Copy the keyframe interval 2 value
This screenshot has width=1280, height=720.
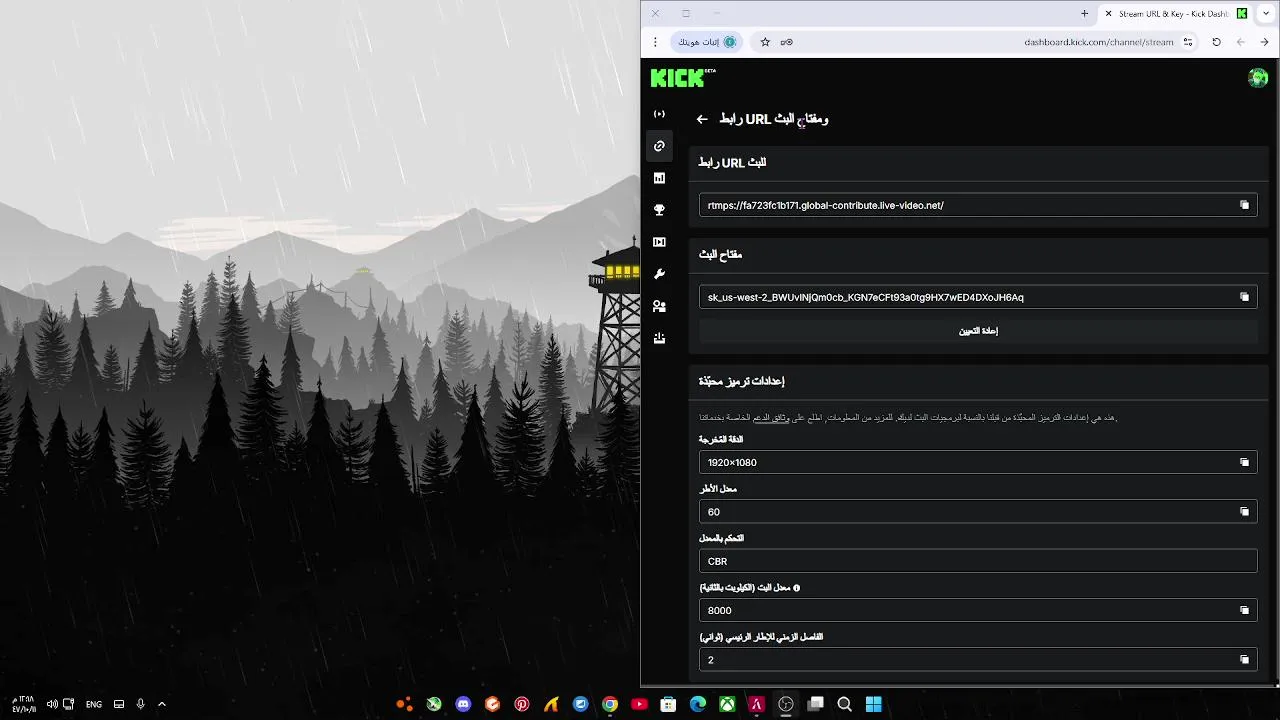[x=1244, y=660]
